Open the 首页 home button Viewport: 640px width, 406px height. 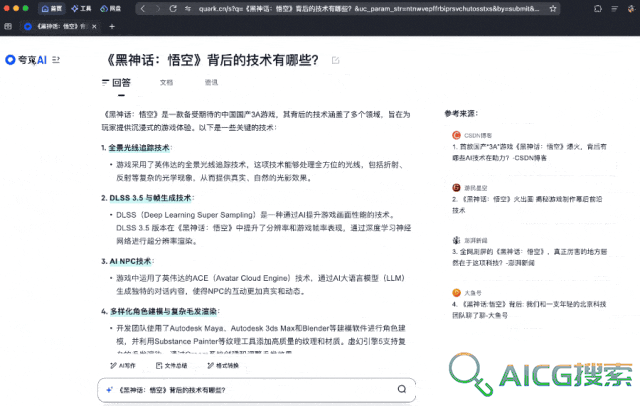[x=51, y=9]
